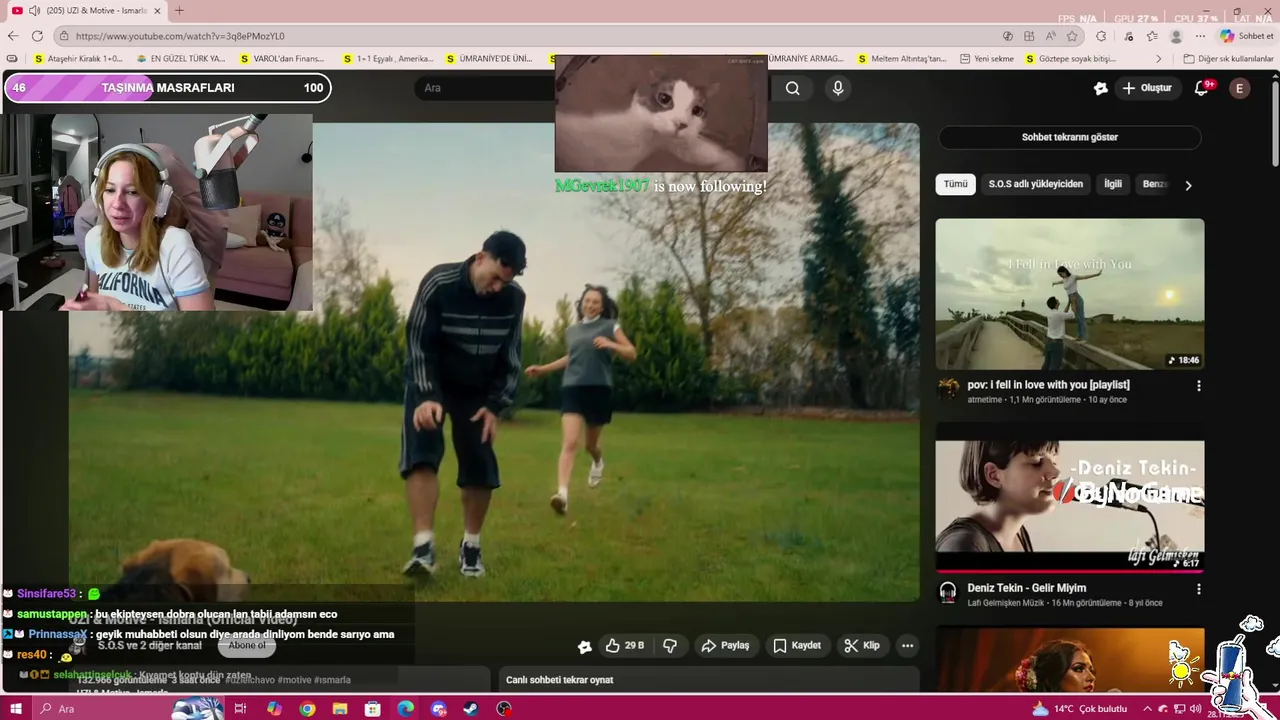
Task: Open Steam from taskbar
Action: 470,708
